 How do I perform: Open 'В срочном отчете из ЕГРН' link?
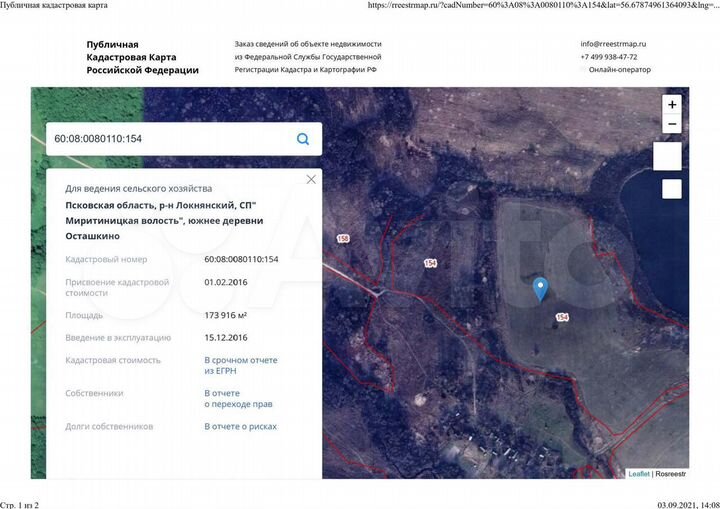[241, 366]
